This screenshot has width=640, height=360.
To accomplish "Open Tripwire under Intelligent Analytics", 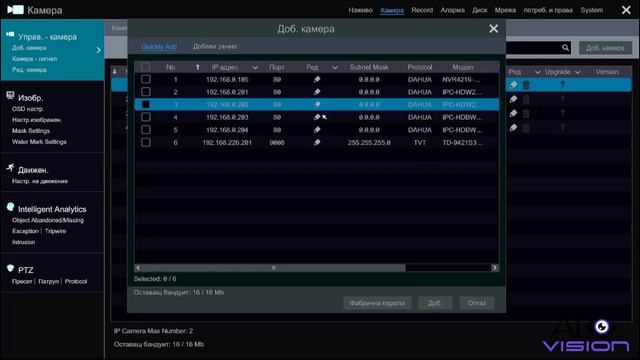I will tap(56, 231).
